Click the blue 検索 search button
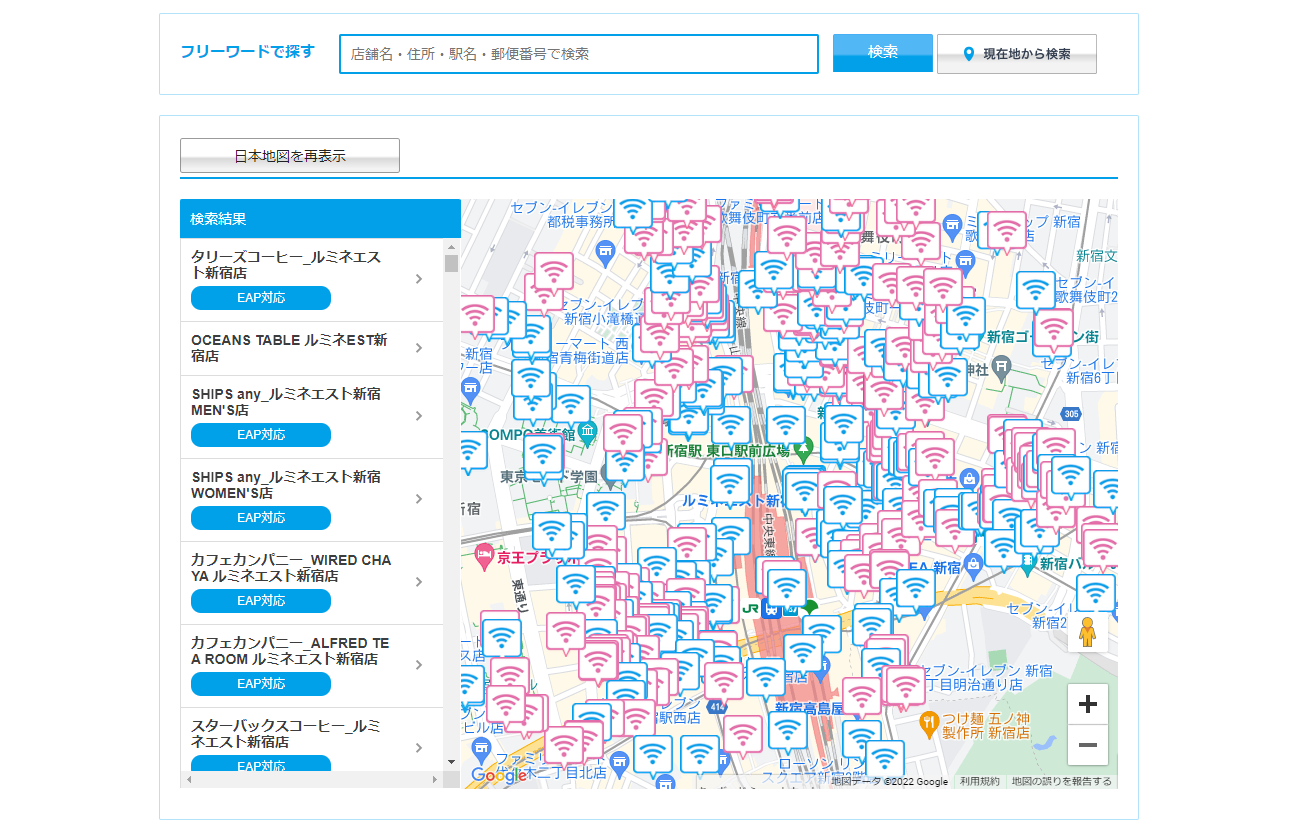 pyautogui.click(x=883, y=53)
